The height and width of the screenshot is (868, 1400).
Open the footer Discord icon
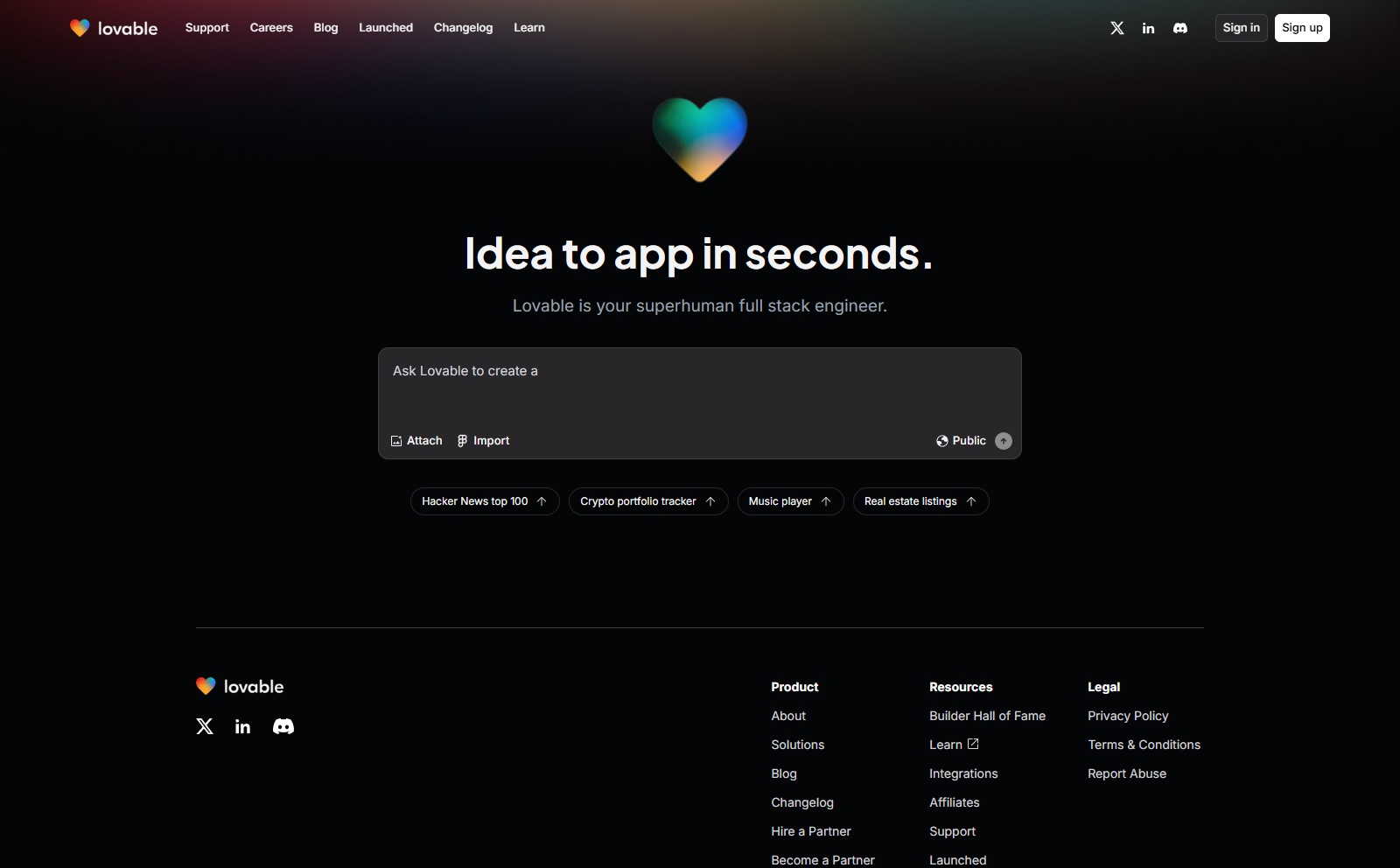click(283, 726)
